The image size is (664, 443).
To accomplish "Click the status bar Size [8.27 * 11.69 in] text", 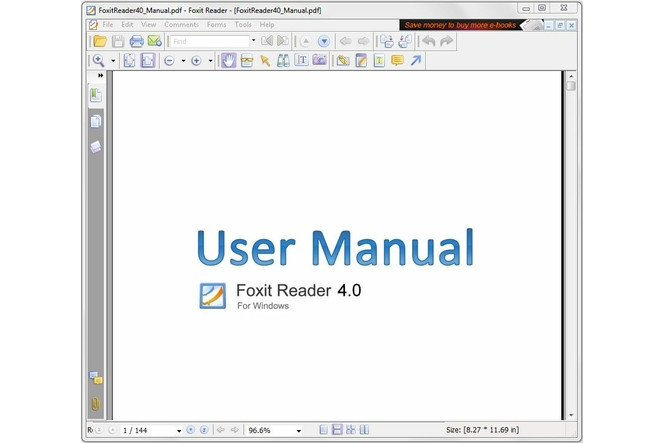I will tap(482, 430).
